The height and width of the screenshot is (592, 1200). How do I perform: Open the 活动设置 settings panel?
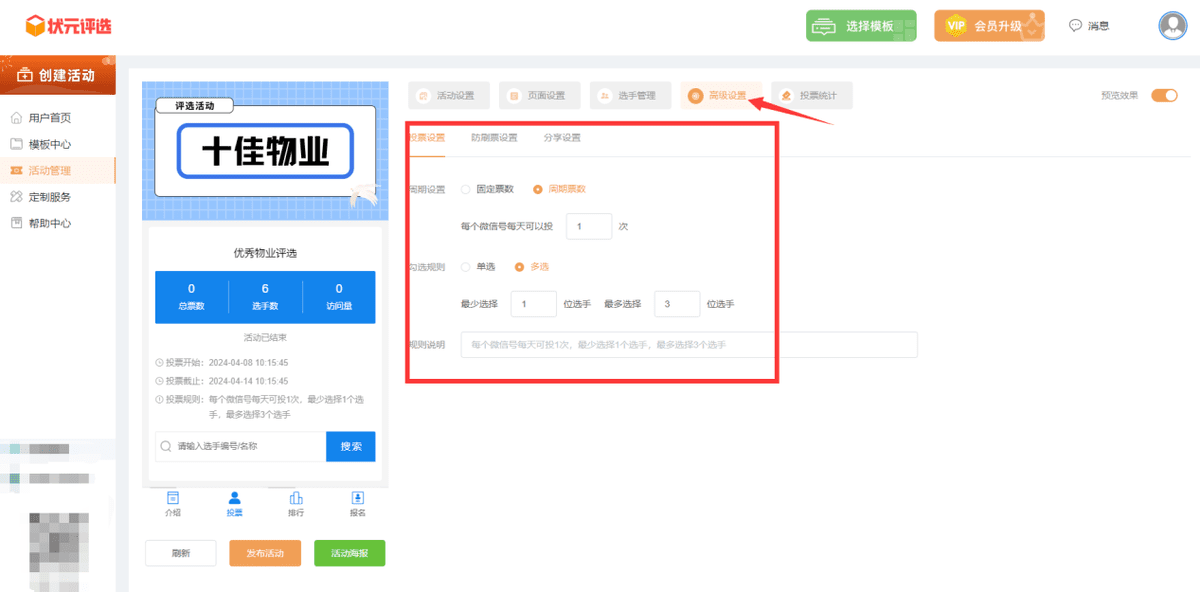(x=450, y=95)
